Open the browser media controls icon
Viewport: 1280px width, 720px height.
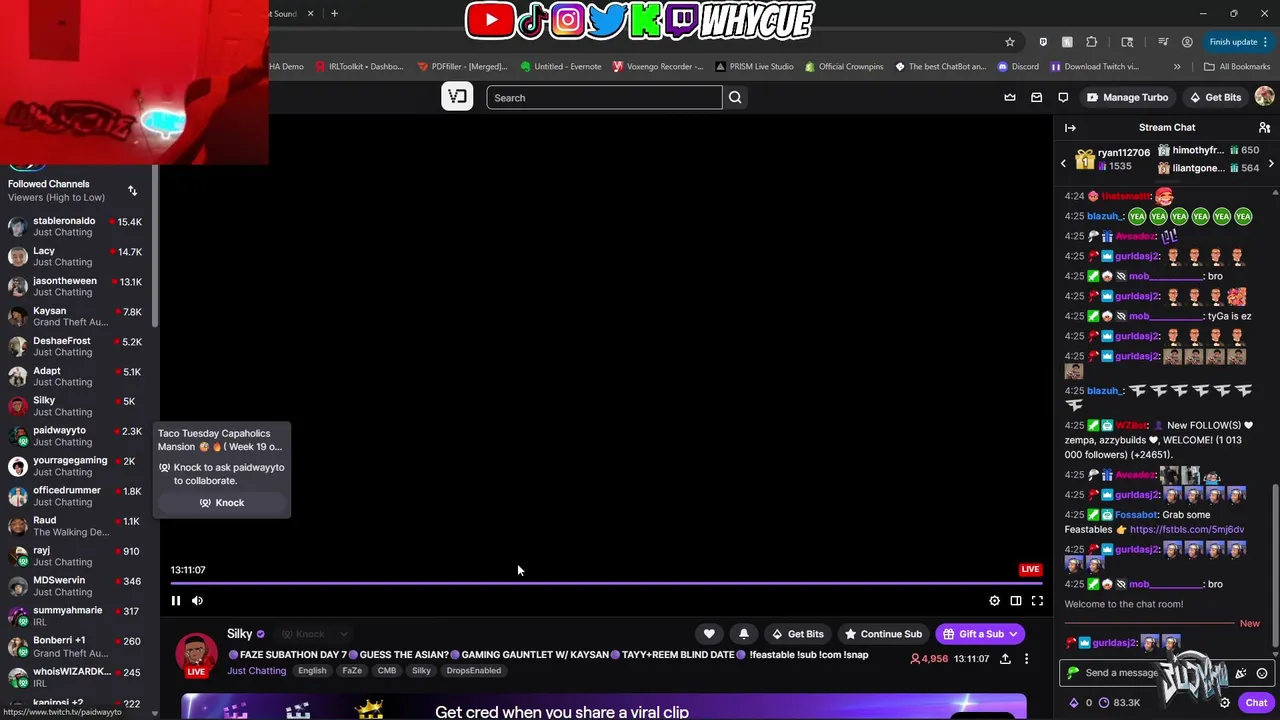(x=1163, y=42)
